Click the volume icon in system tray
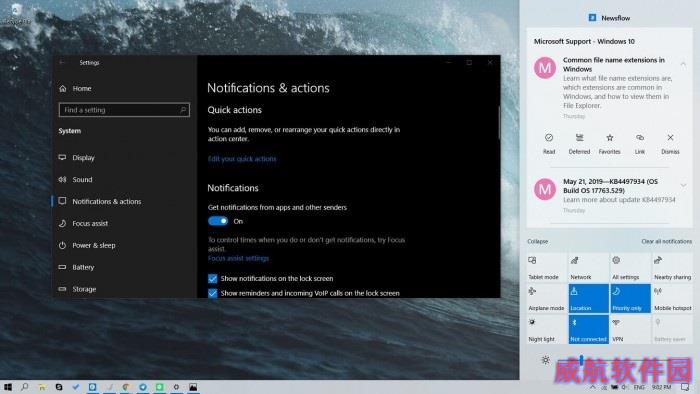The image size is (700, 394). [x=625, y=387]
